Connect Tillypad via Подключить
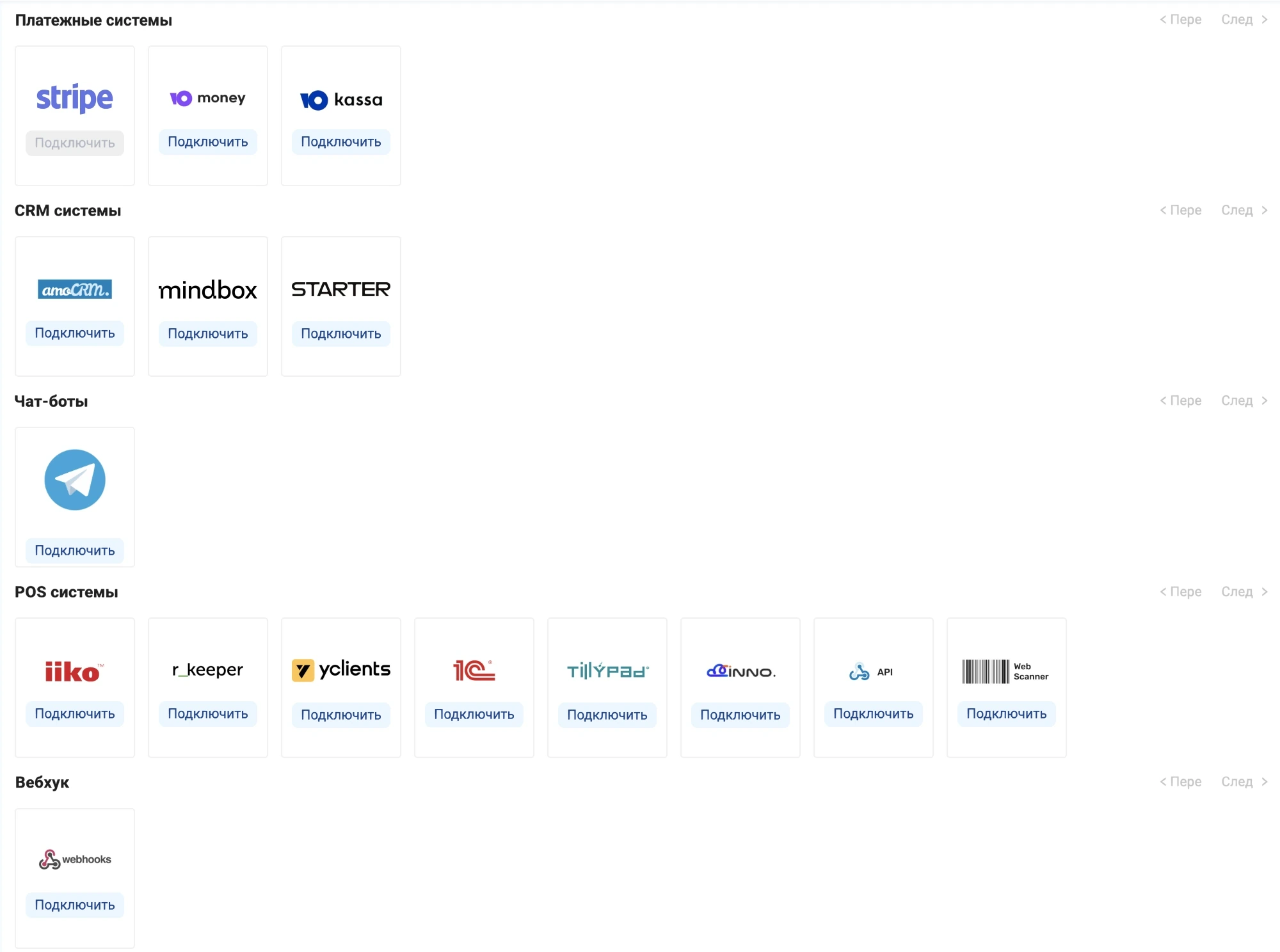Image resolution: width=1280 pixels, height=952 pixels. [607, 715]
